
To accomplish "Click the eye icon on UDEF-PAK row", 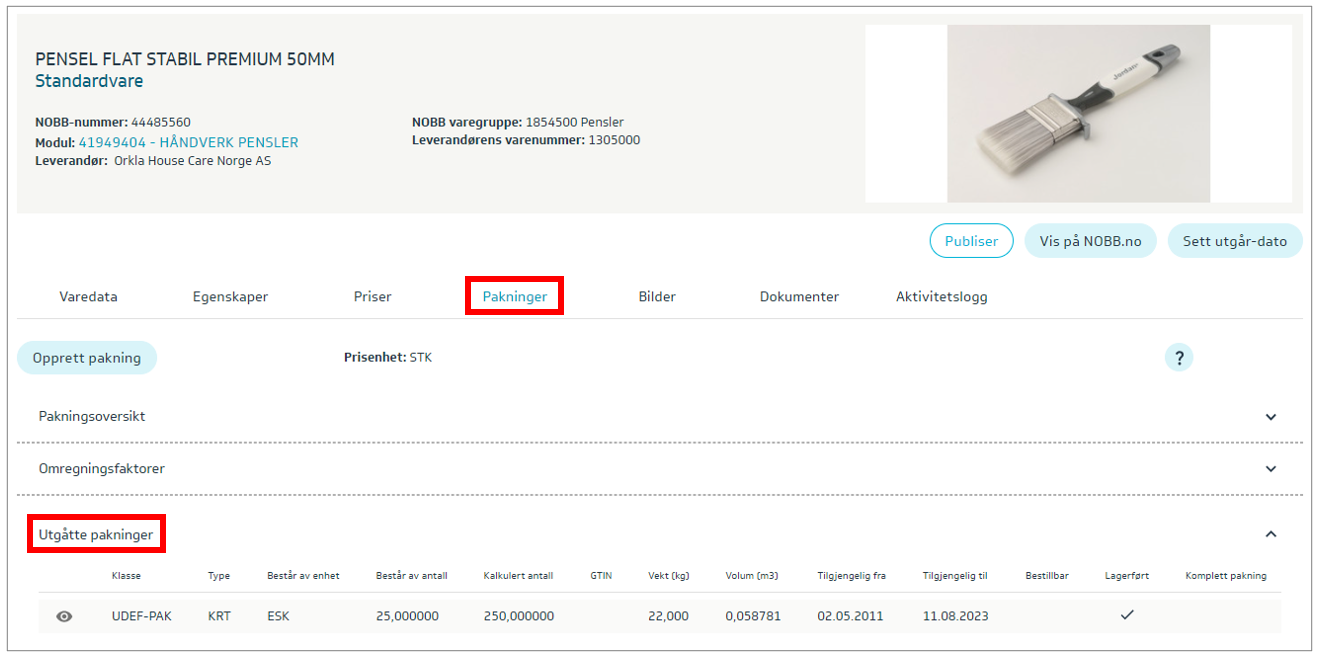I will pyautogui.click(x=64, y=616).
